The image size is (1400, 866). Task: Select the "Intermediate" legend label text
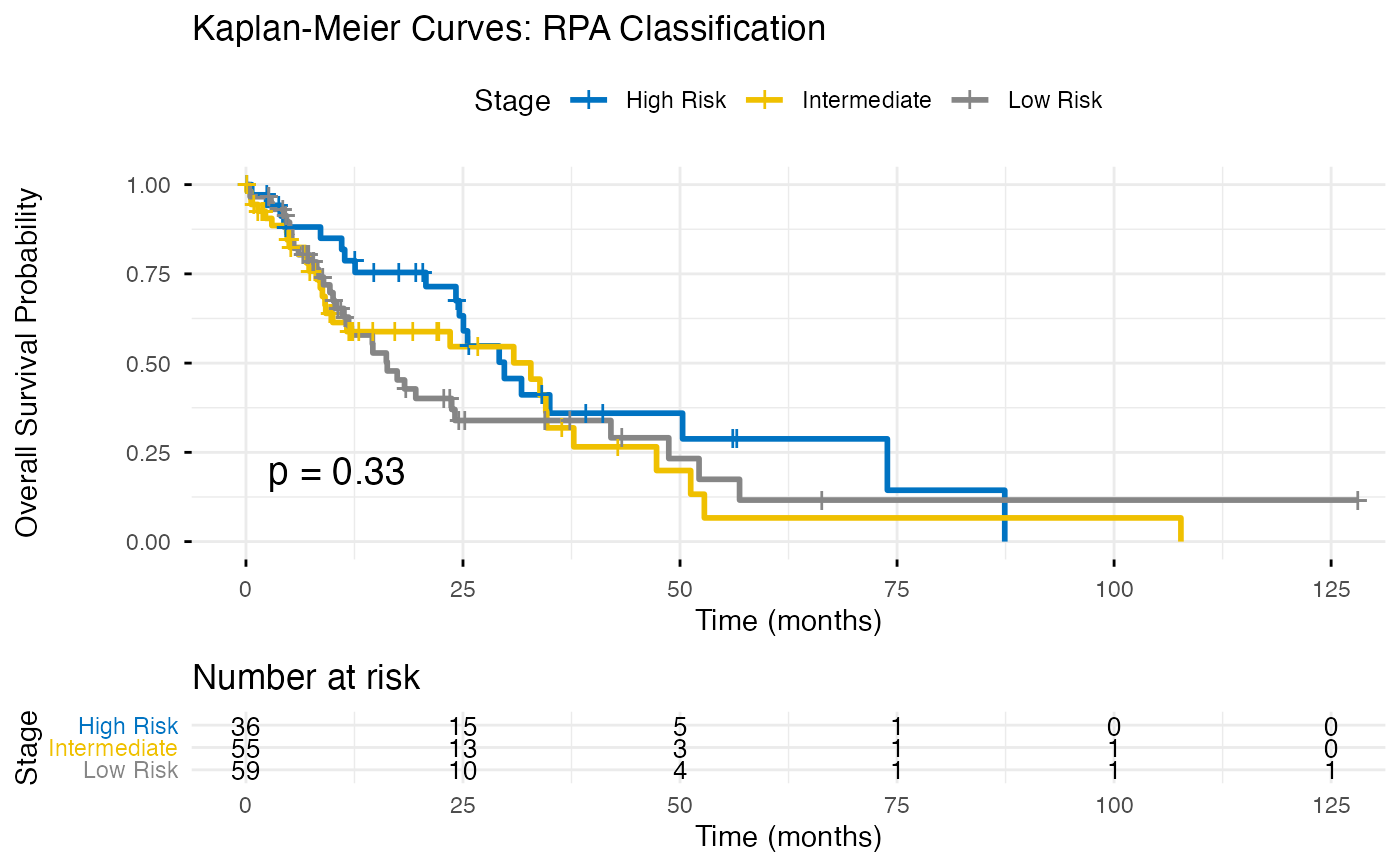(866, 100)
